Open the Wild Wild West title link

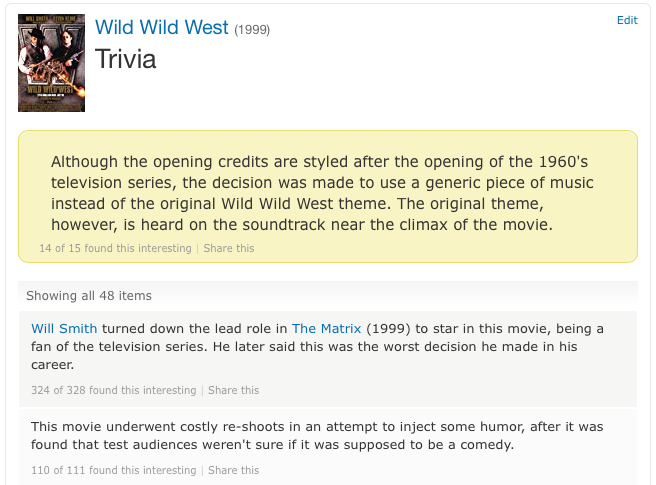tap(161, 28)
